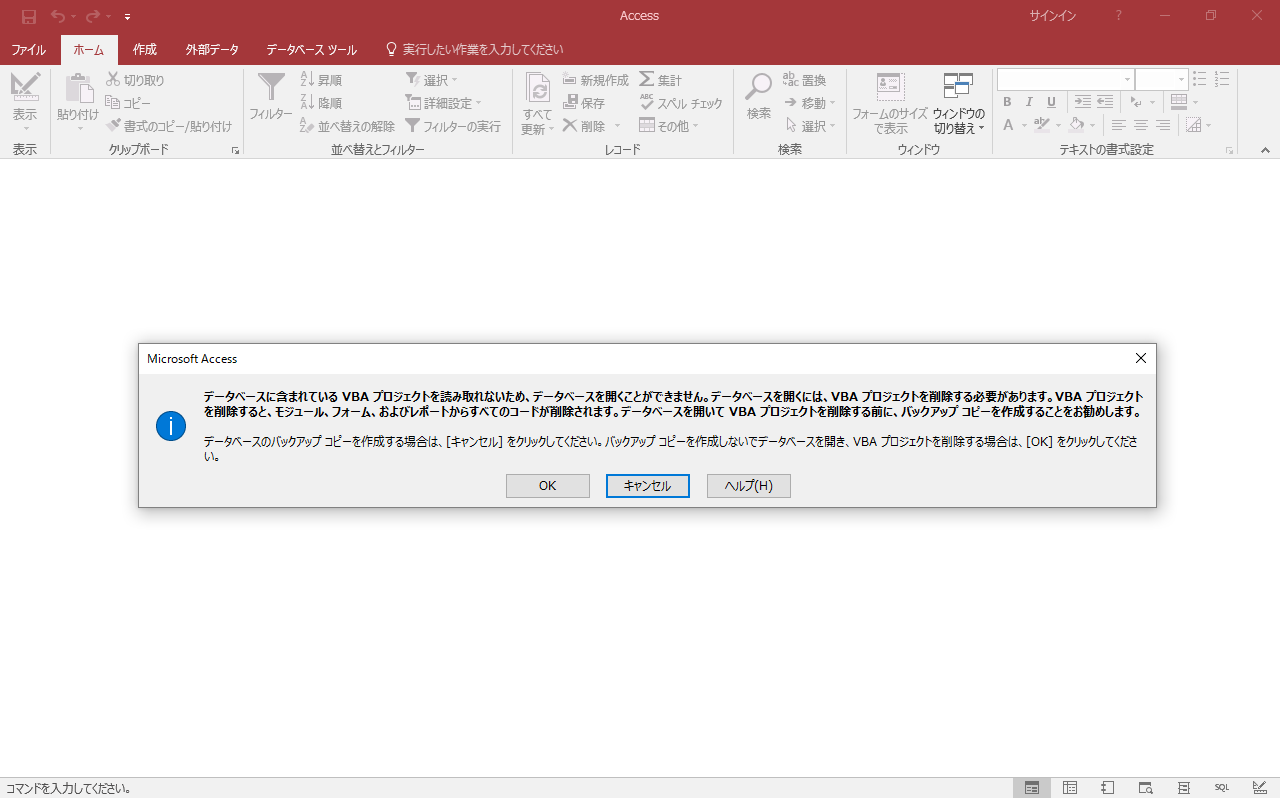Open デザインビュー from the status bar
The width and height of the screenshot is (1280, 798).
(x=1259, y=787)
